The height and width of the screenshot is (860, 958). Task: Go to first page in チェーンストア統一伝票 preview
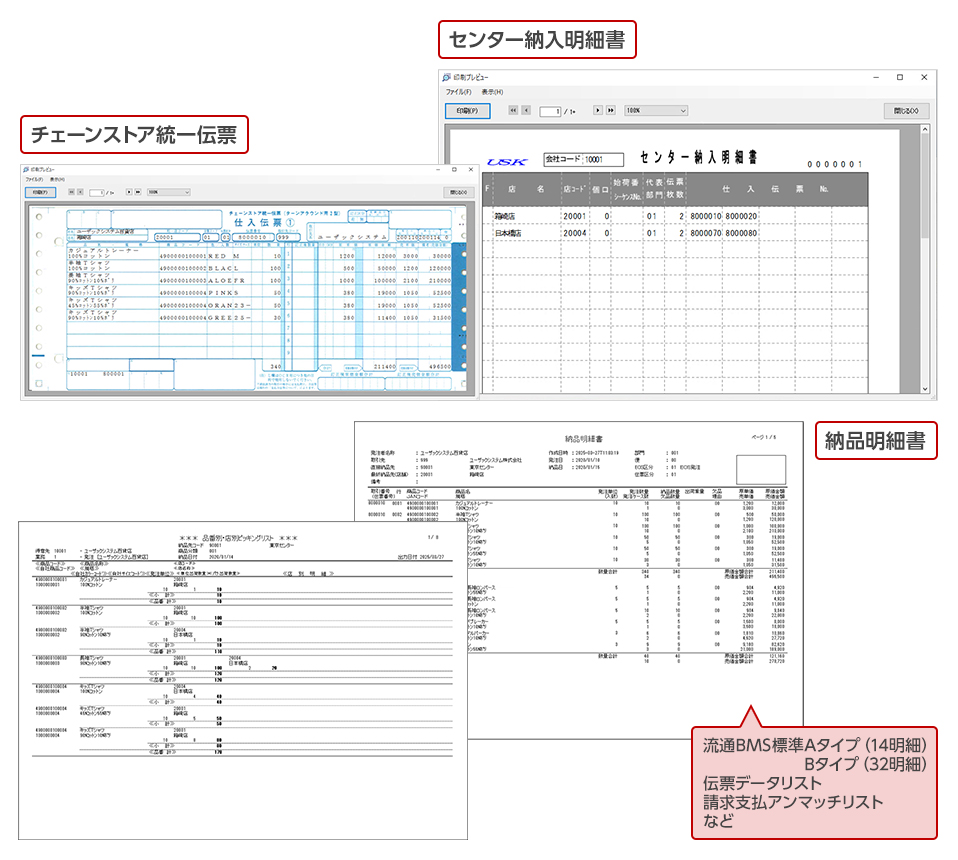[70, 191]
